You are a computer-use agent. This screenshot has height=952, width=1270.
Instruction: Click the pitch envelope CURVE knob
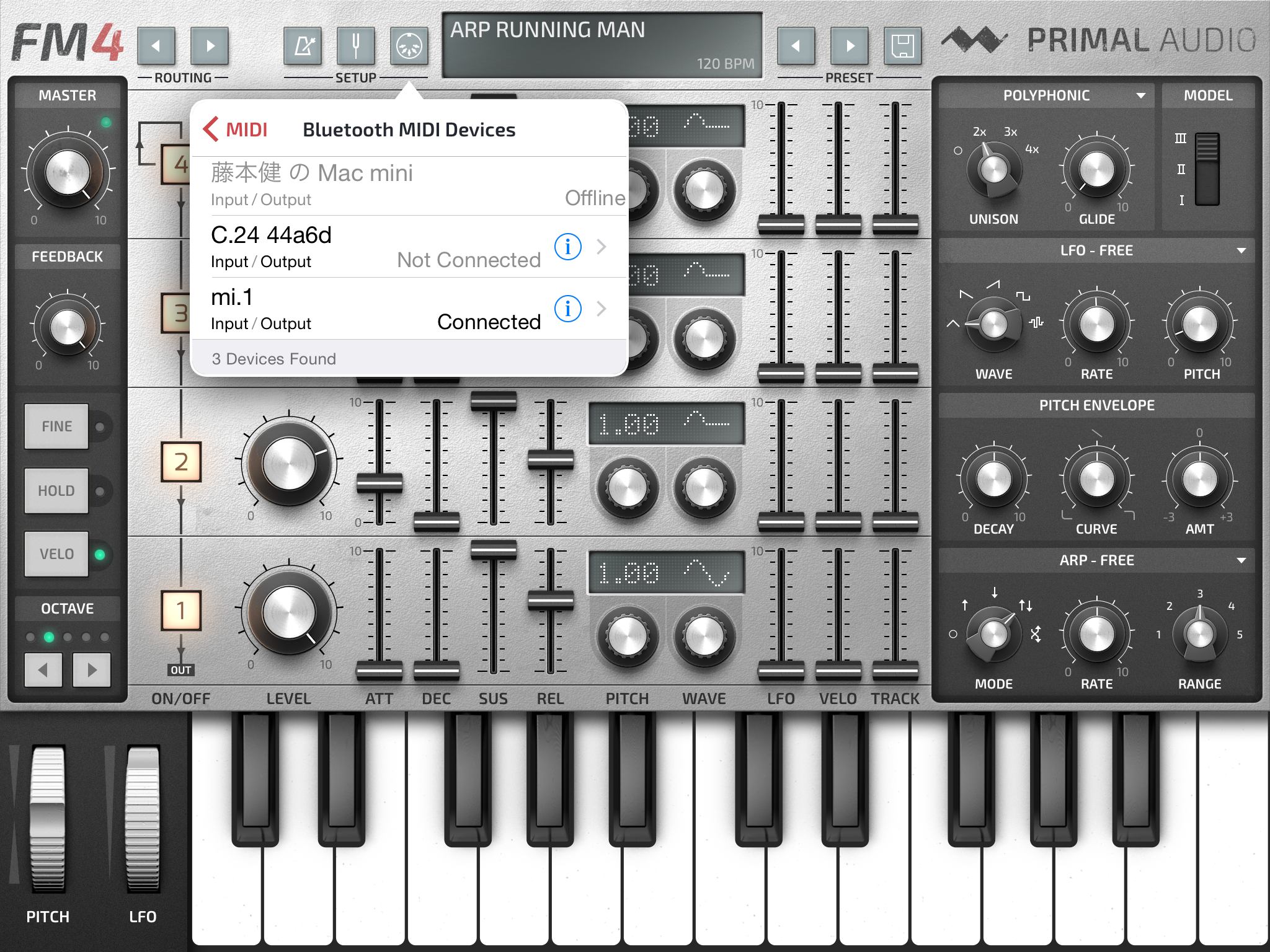1096,479
